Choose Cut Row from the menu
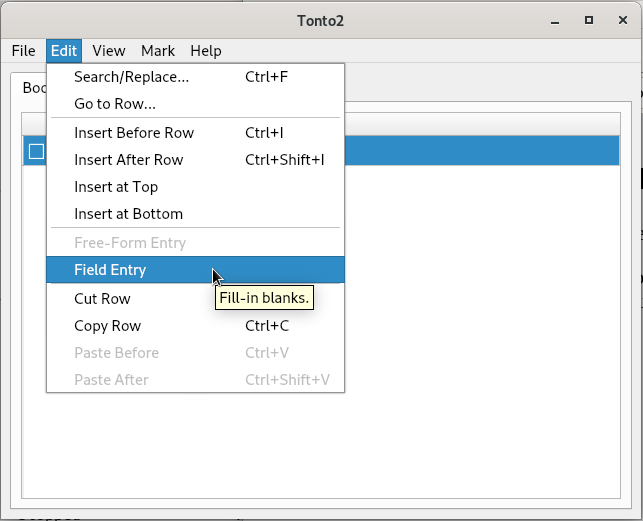This screenshot has height=521, width=643. coord(102,299)
